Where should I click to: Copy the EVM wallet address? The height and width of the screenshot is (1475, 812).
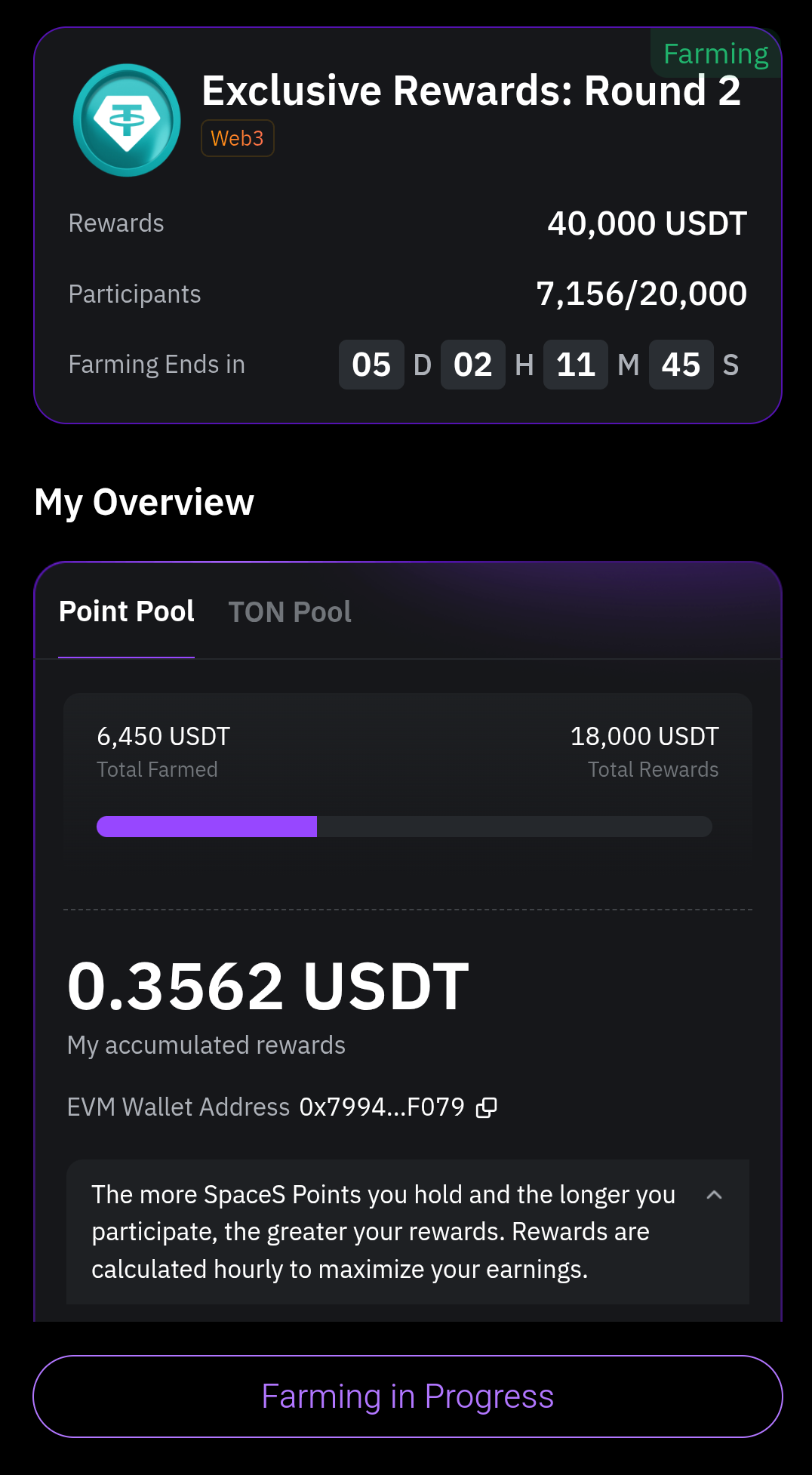(487, 1107)
